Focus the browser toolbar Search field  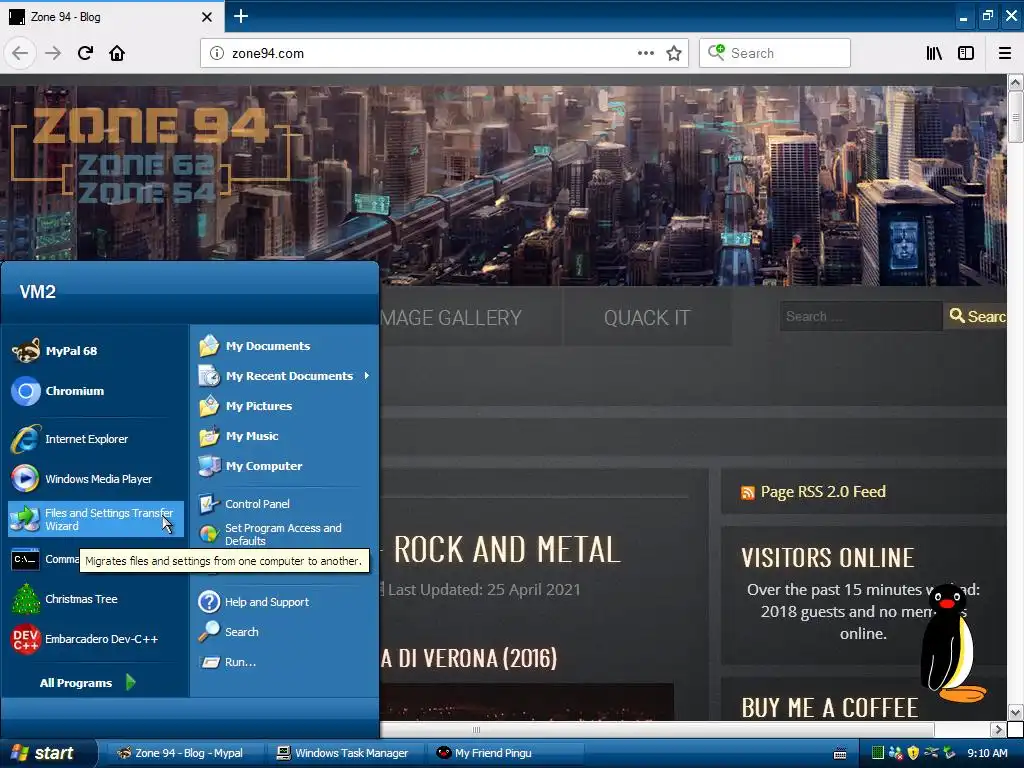click(775, 53)
